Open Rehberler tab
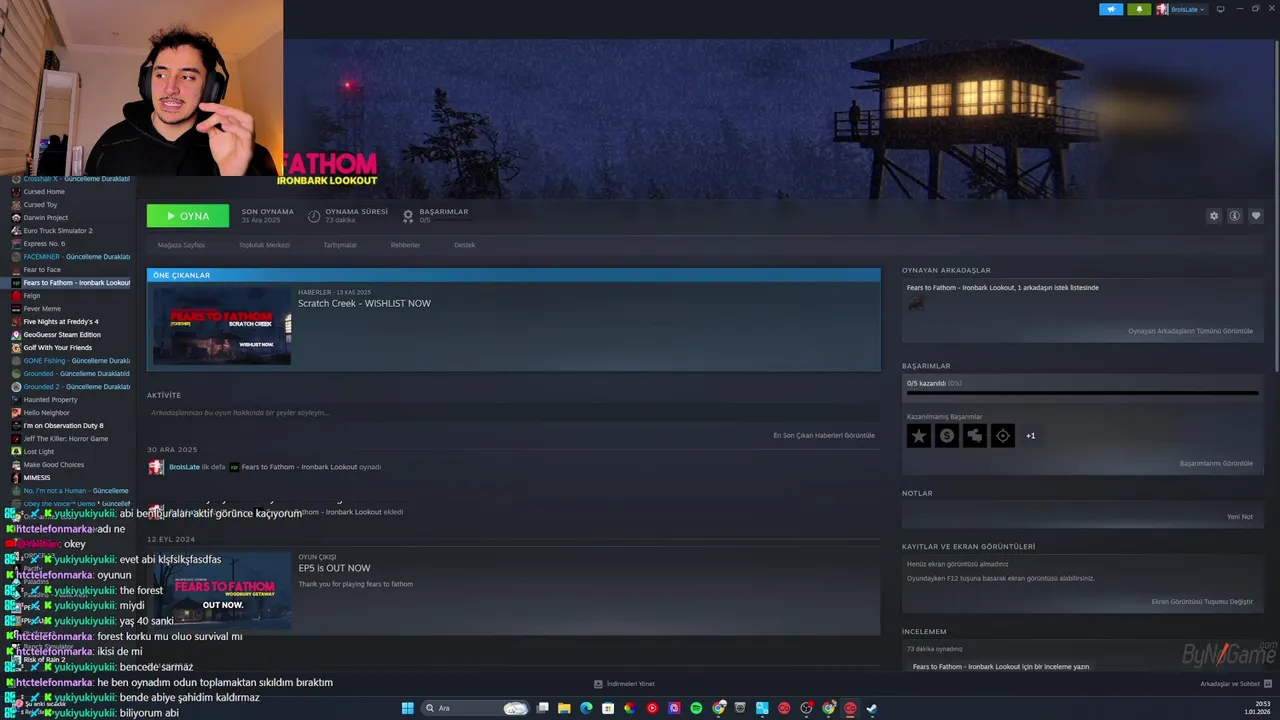 click(405, 245)
